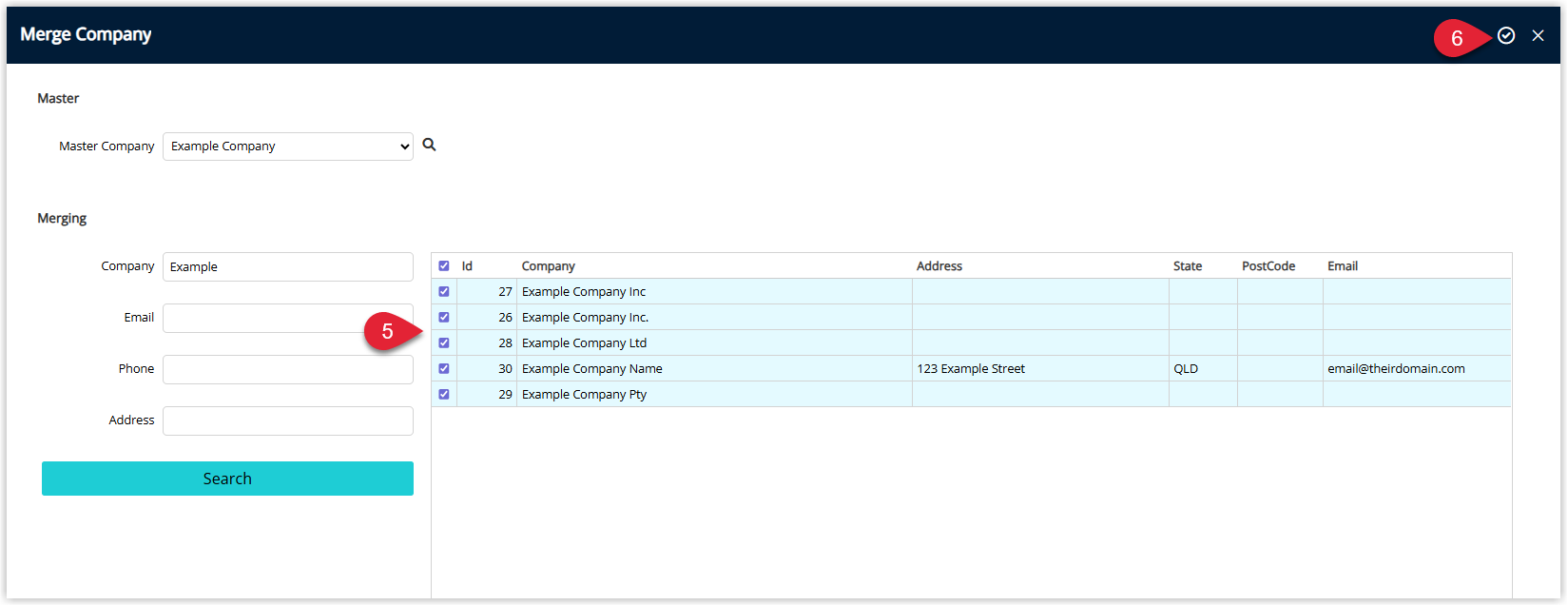Viewport: 1568px width, 606px height.
Task: Uncheck Example Company Name row 30
Action: pos(444,369)
